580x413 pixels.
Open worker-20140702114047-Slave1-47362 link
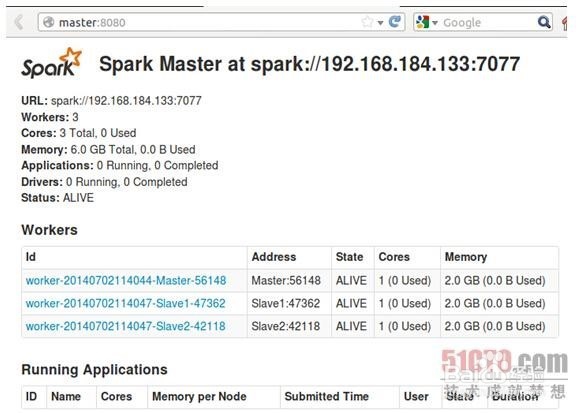(125, 303)
